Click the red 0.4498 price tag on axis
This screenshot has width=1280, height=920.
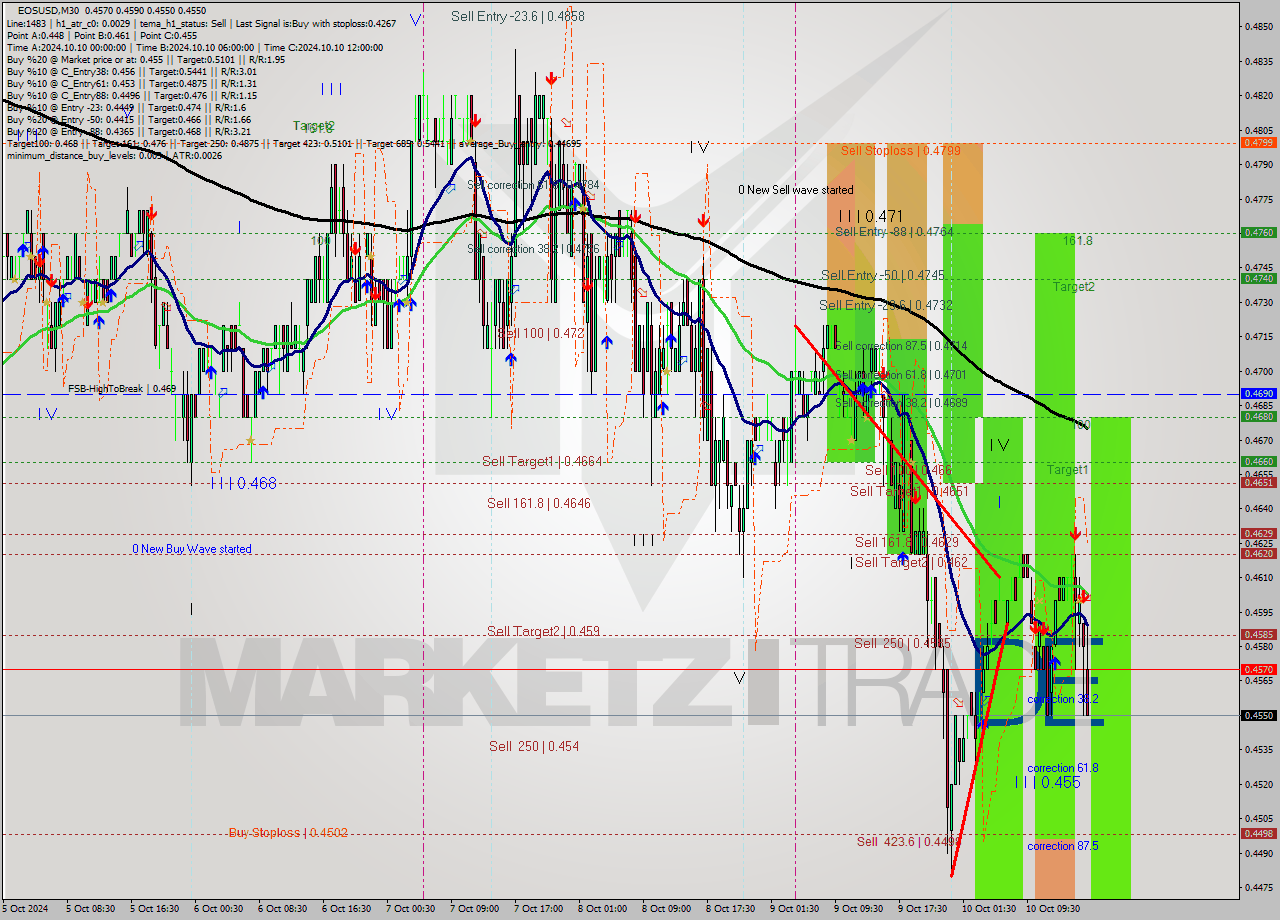(1258, 834)
